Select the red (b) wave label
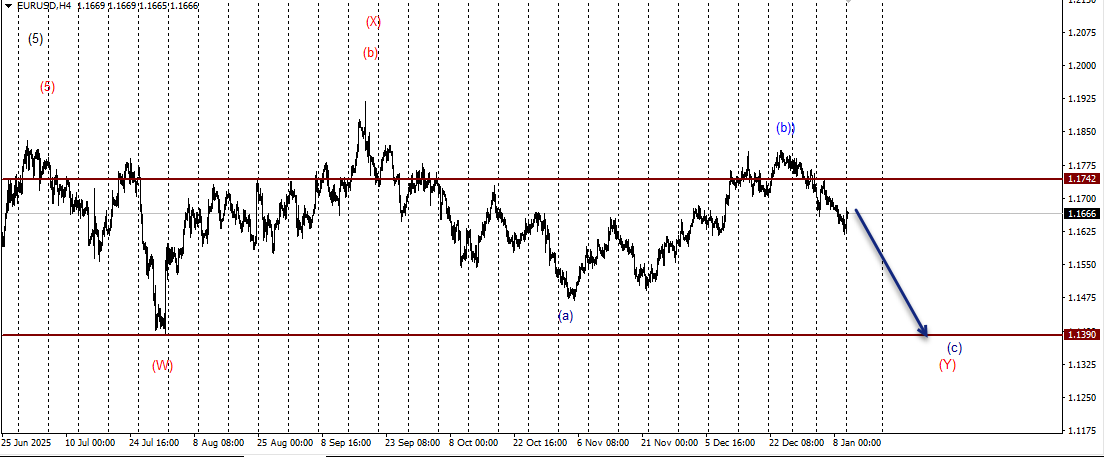 pos(370,53)
